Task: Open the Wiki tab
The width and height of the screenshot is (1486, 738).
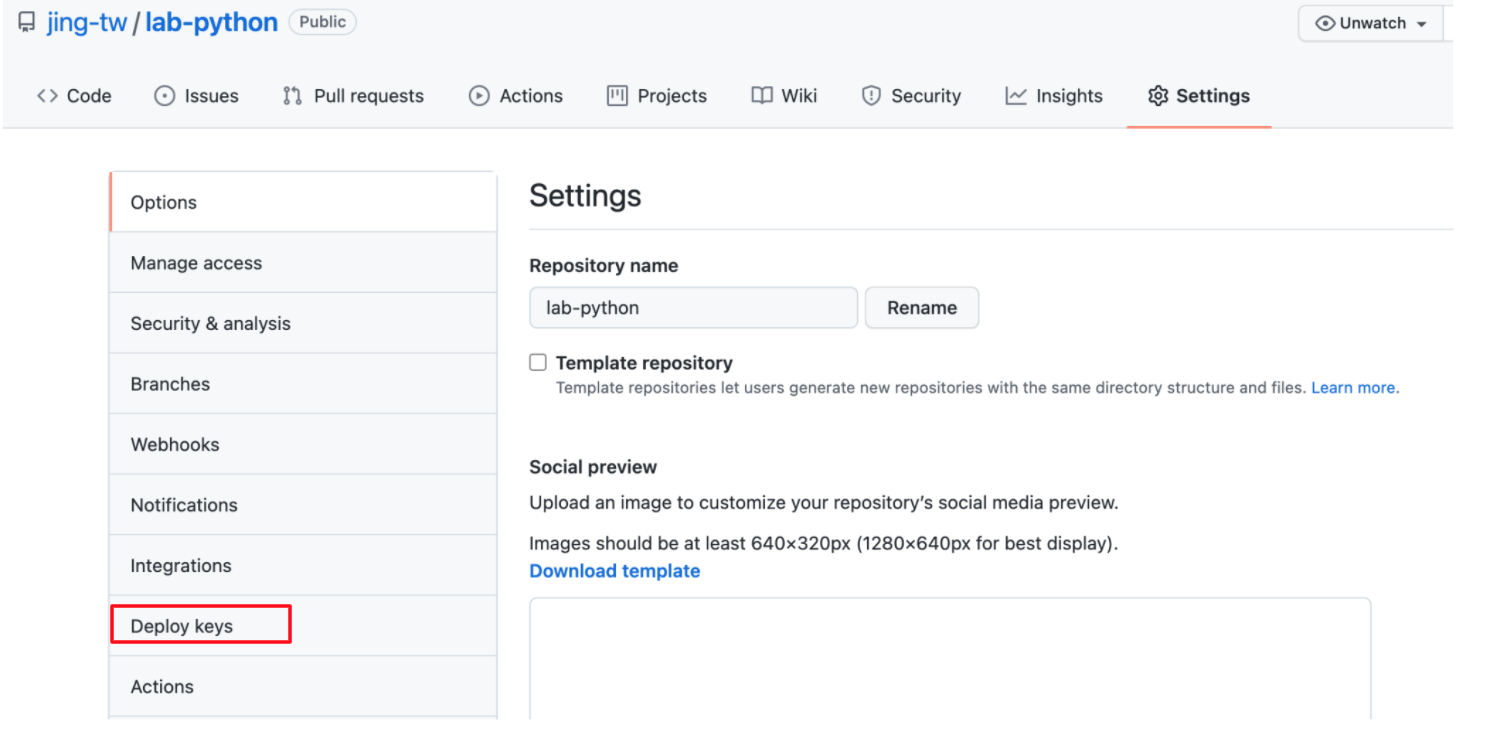Action: coord(785,96)
